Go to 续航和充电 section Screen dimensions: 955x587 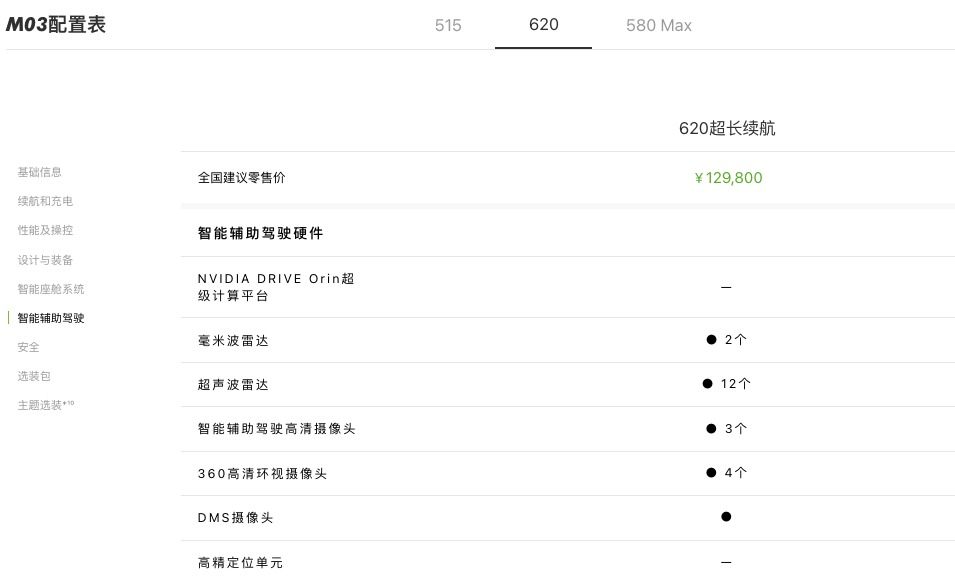click(45, 201)
